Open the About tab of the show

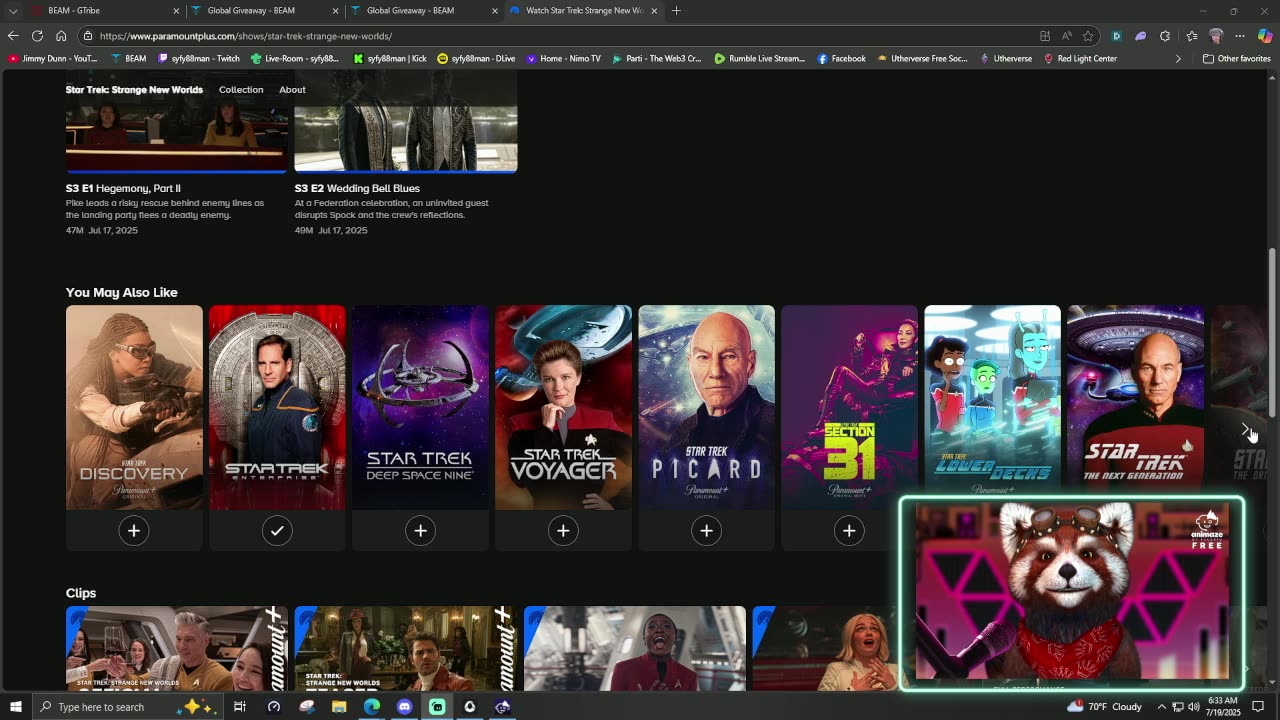point(292,90)
